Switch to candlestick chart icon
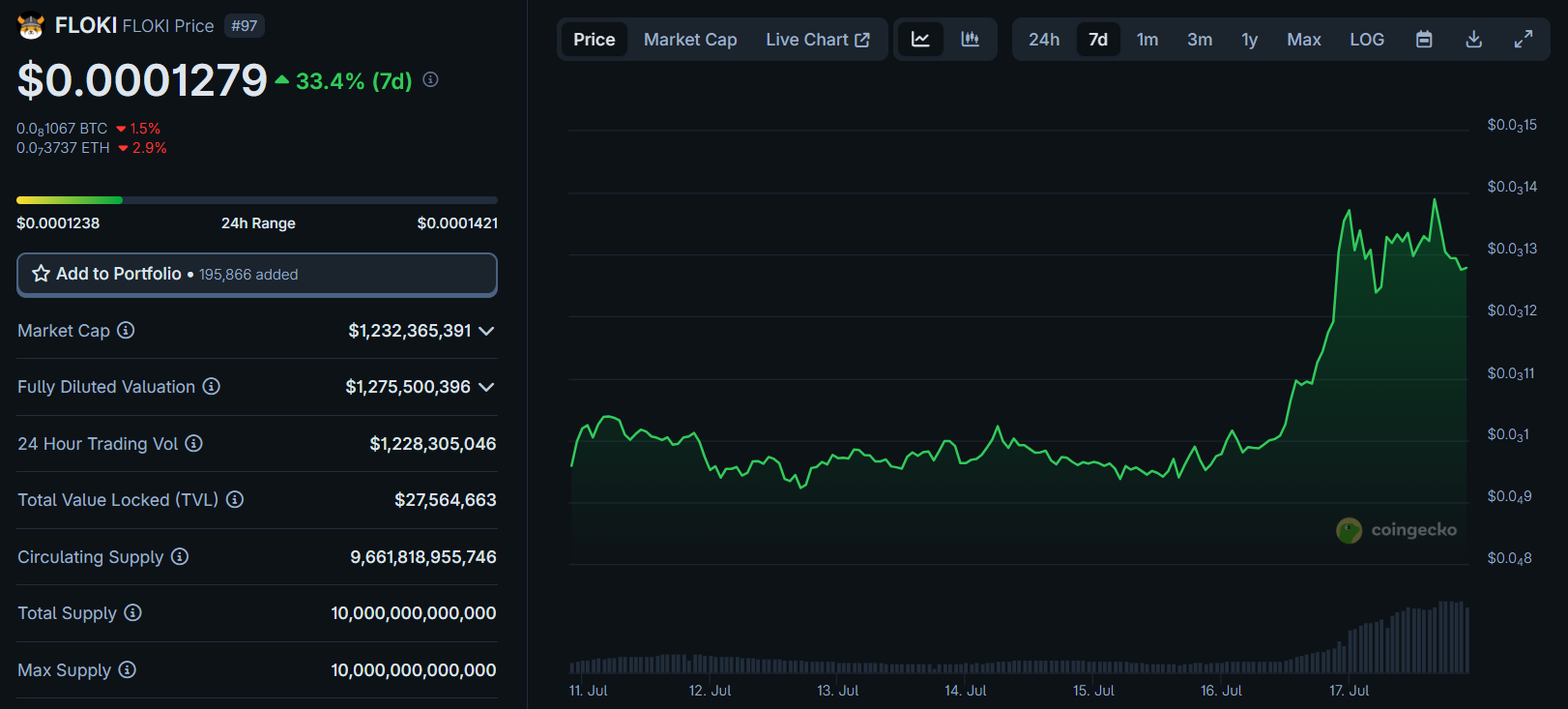 pyautogui.click(x=970, y=40)
